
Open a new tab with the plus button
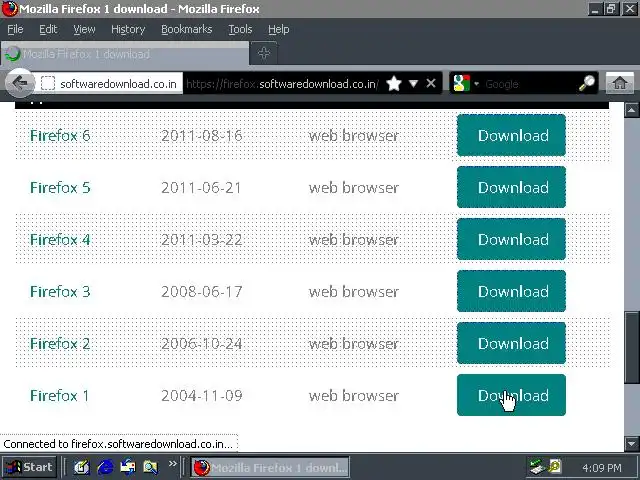(x=264, y=53)
